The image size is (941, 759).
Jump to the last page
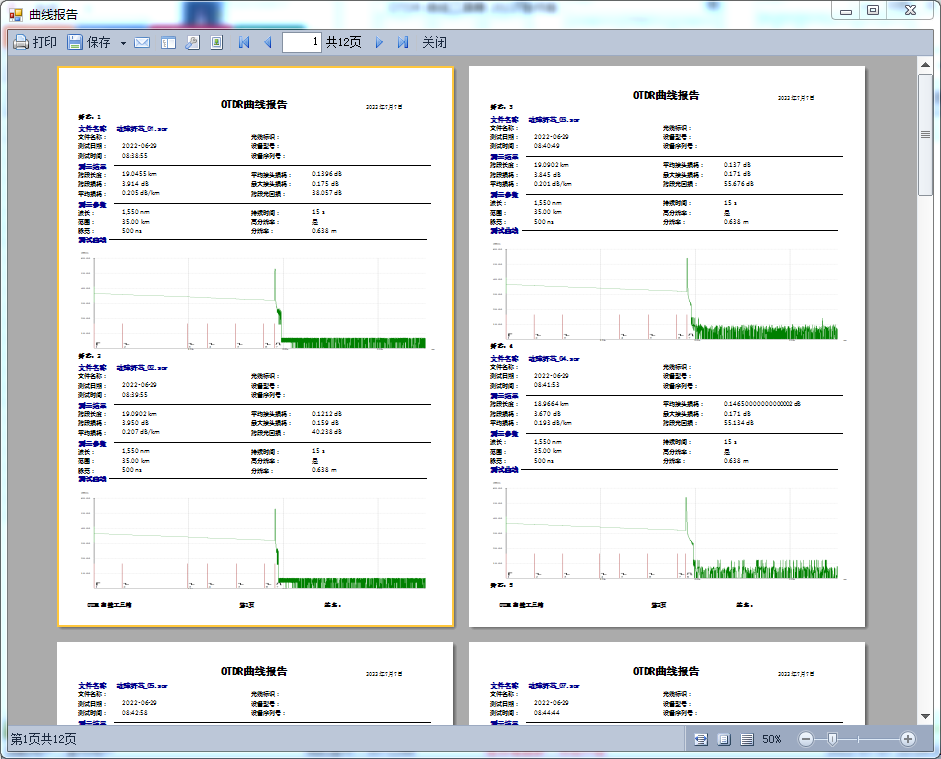click(x=403, y=43)
